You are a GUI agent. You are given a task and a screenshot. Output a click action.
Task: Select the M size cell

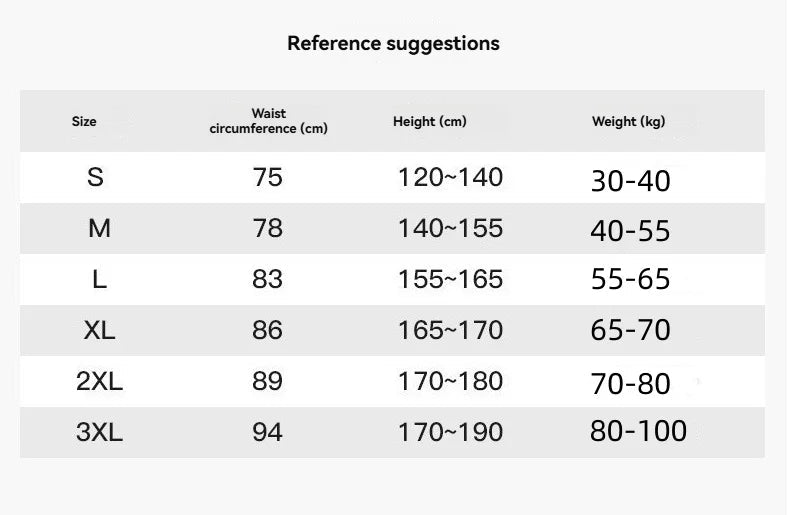[x=99, y=228]
